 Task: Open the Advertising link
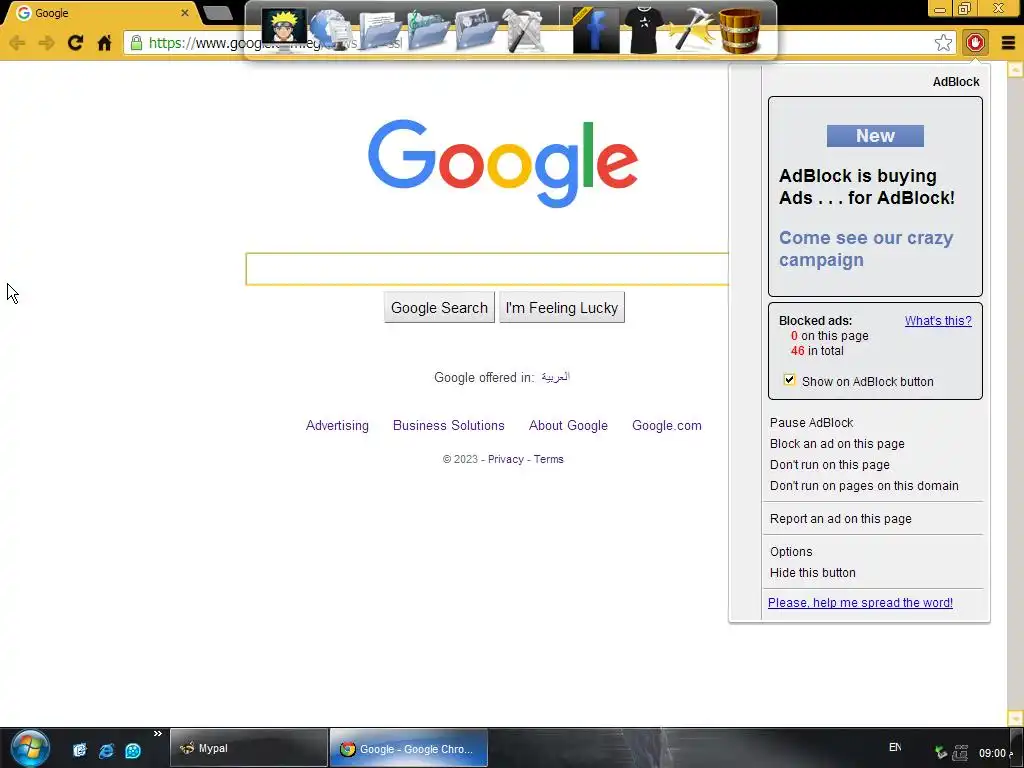337,425
